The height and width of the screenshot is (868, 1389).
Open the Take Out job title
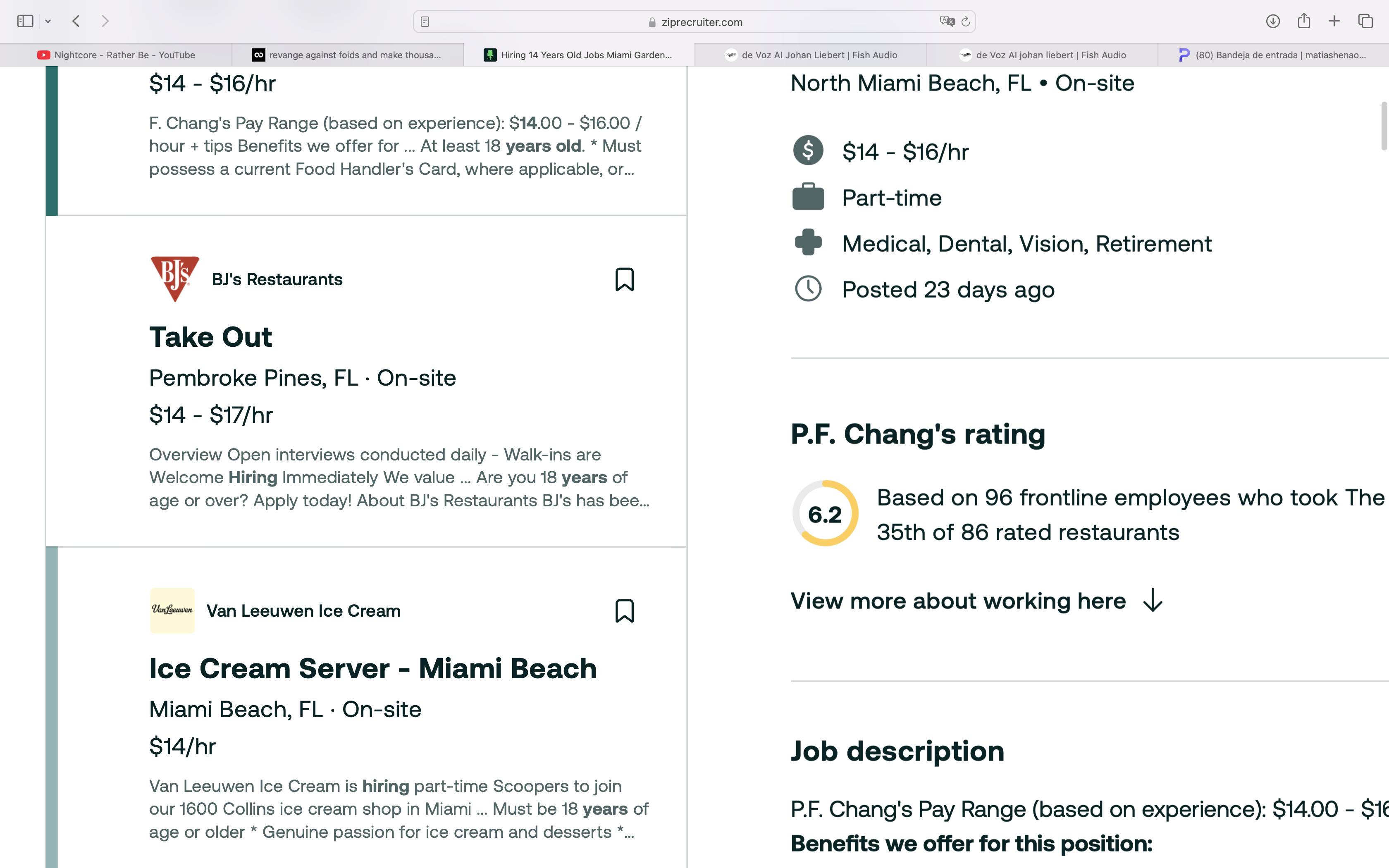[211, 337]
